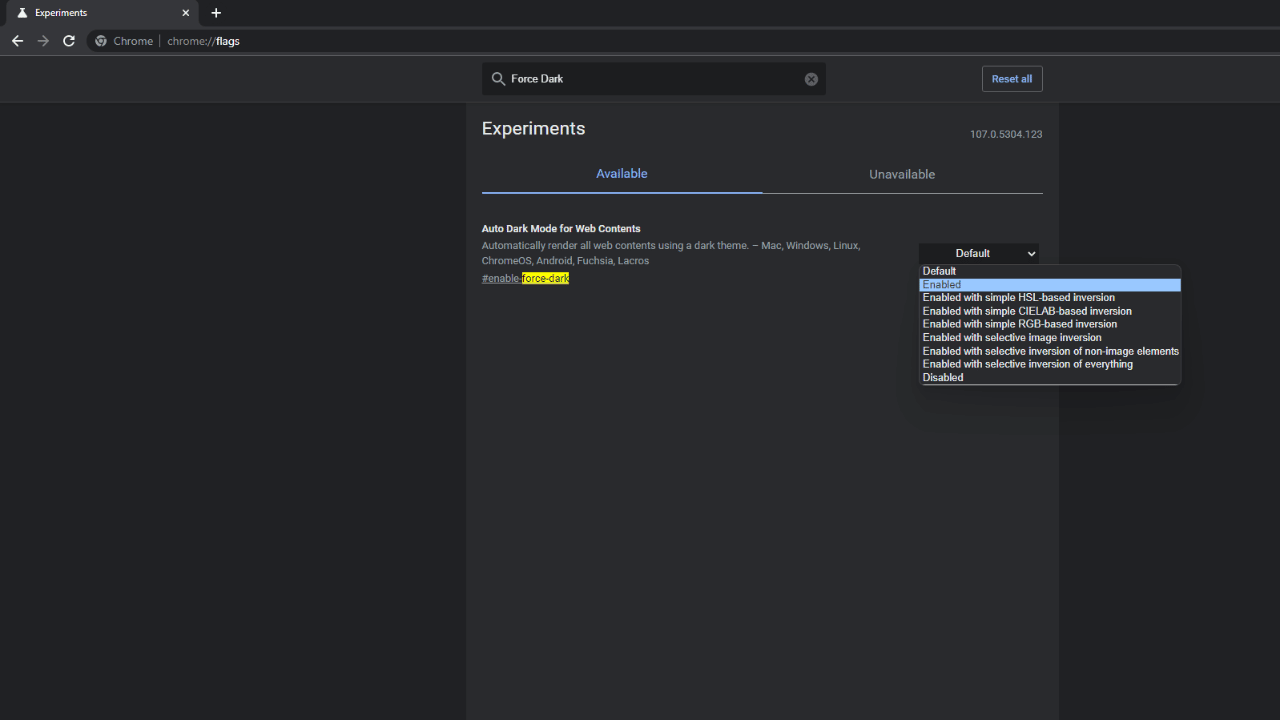Screen dimensions: 1280x720
Task: Open a new tab with plus icon
Action: pyautogui.click(x=216, y=13)
